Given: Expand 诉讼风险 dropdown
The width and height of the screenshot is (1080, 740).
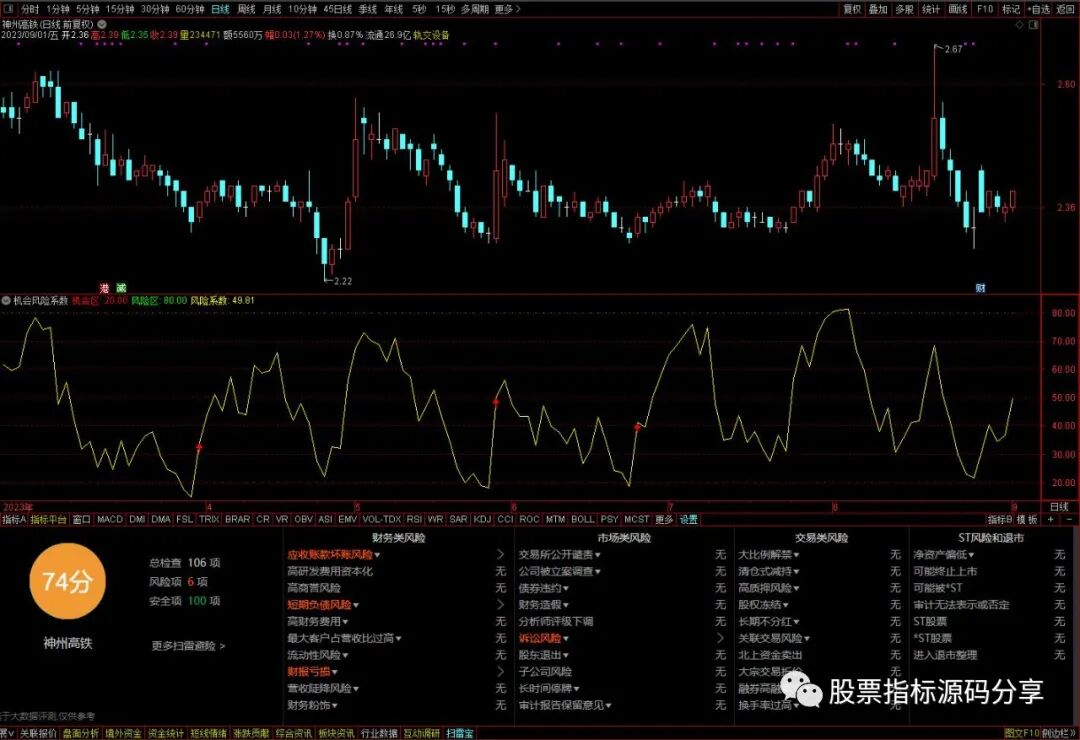Looking at the screenshot, I should pos(565,639).
